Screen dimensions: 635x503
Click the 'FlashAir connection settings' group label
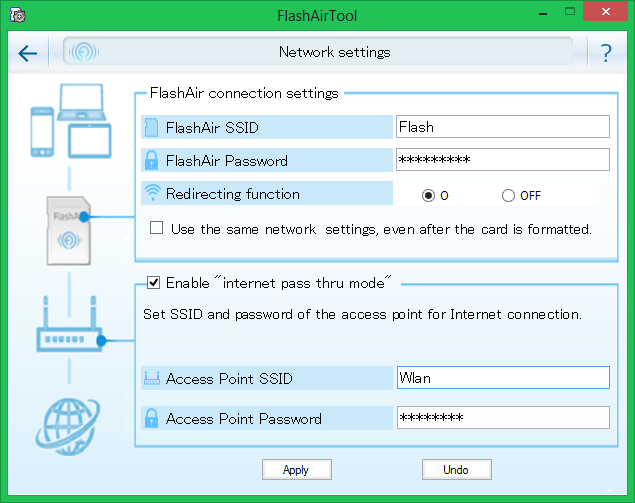tap(244, 93)
